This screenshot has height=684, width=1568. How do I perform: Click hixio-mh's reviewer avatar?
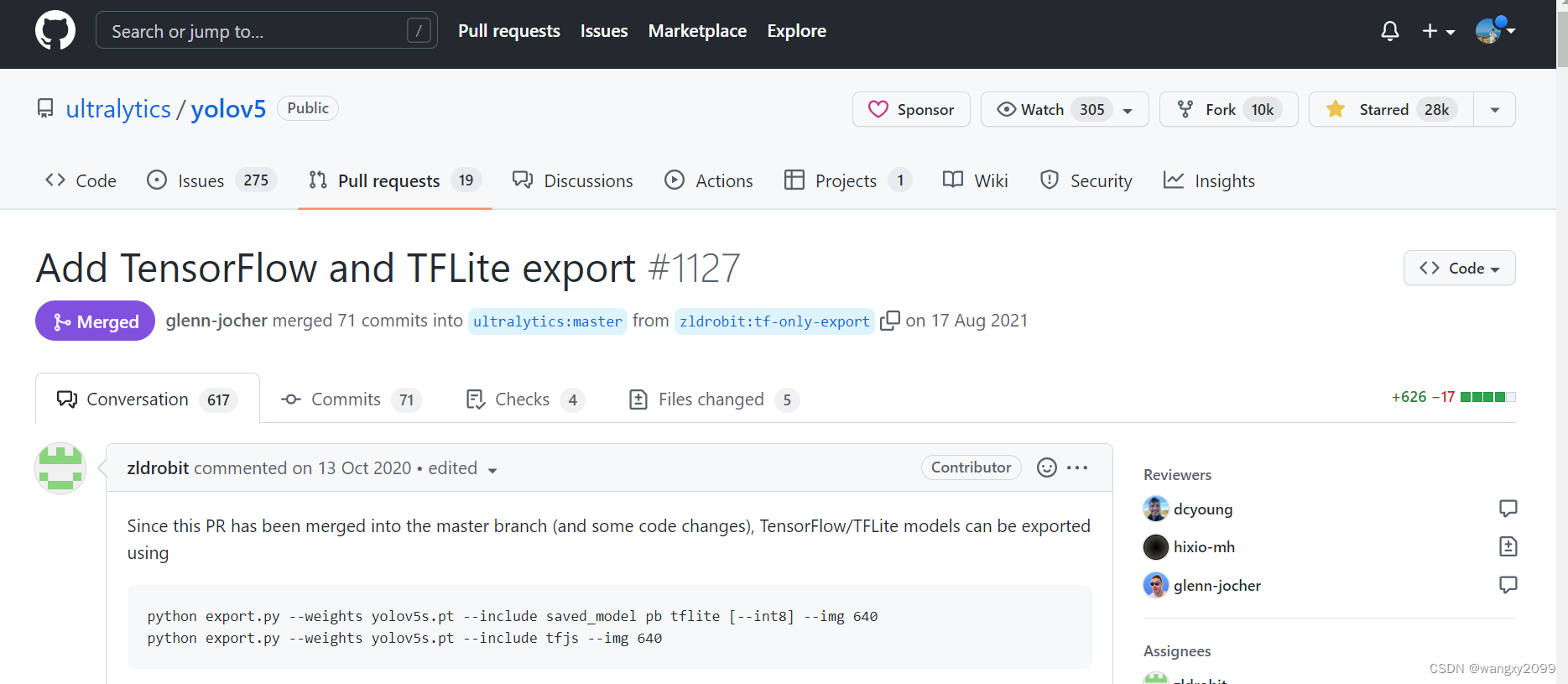pyautogui.click(x=1156, y=547)
